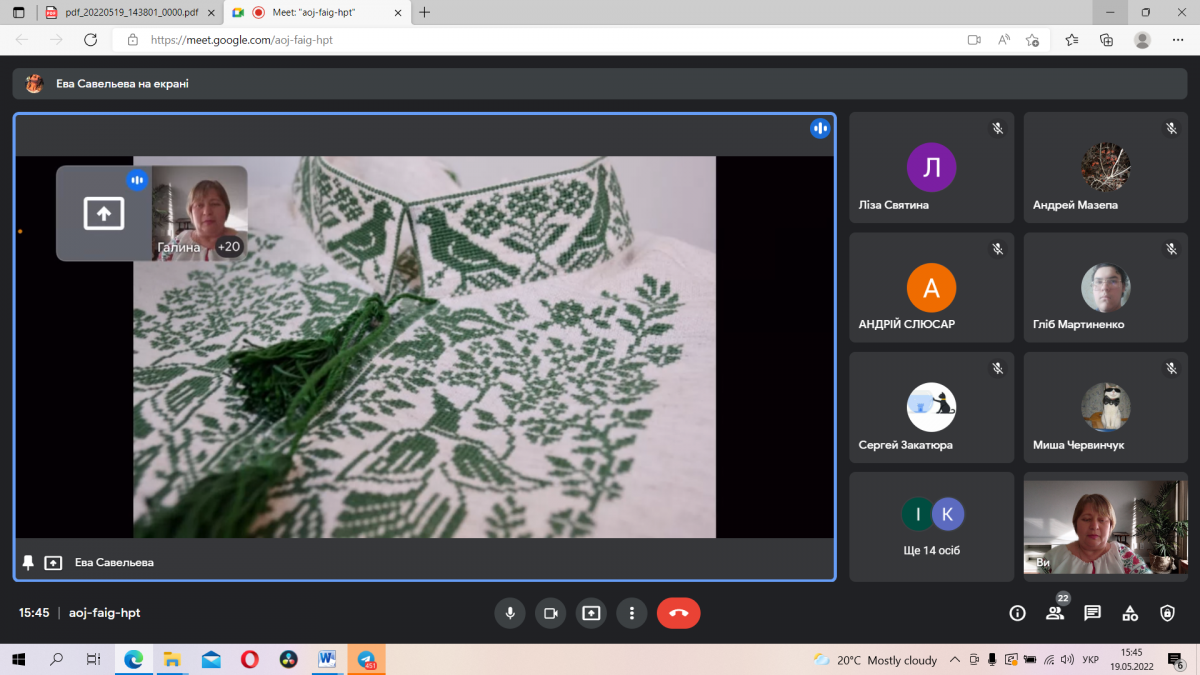
Task: Select Гліб Мартиненко's participant tile
Action: pyautogui.click(x=1105, y=289)
